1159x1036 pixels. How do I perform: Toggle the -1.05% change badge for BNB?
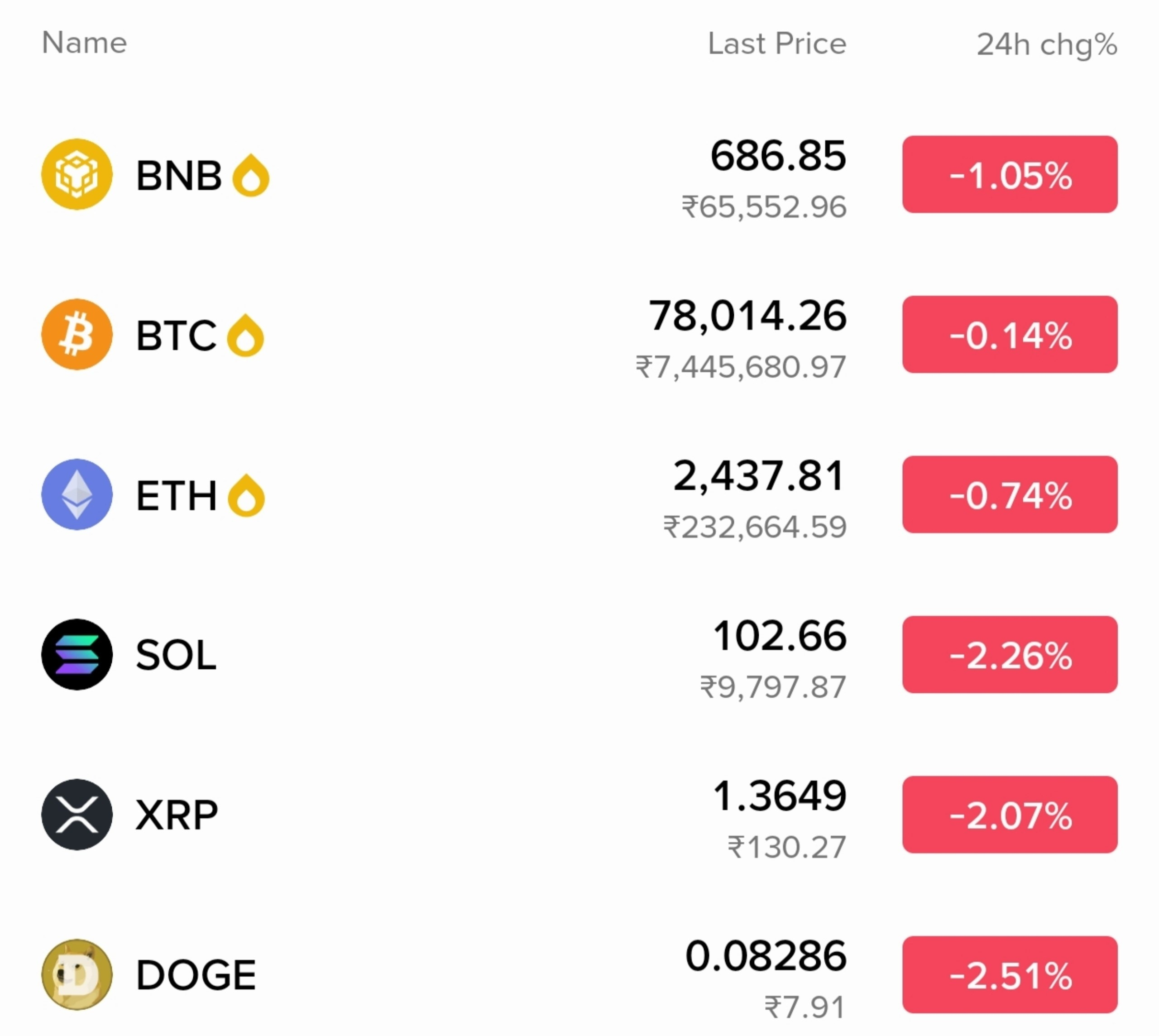(x=1010, y=174)
